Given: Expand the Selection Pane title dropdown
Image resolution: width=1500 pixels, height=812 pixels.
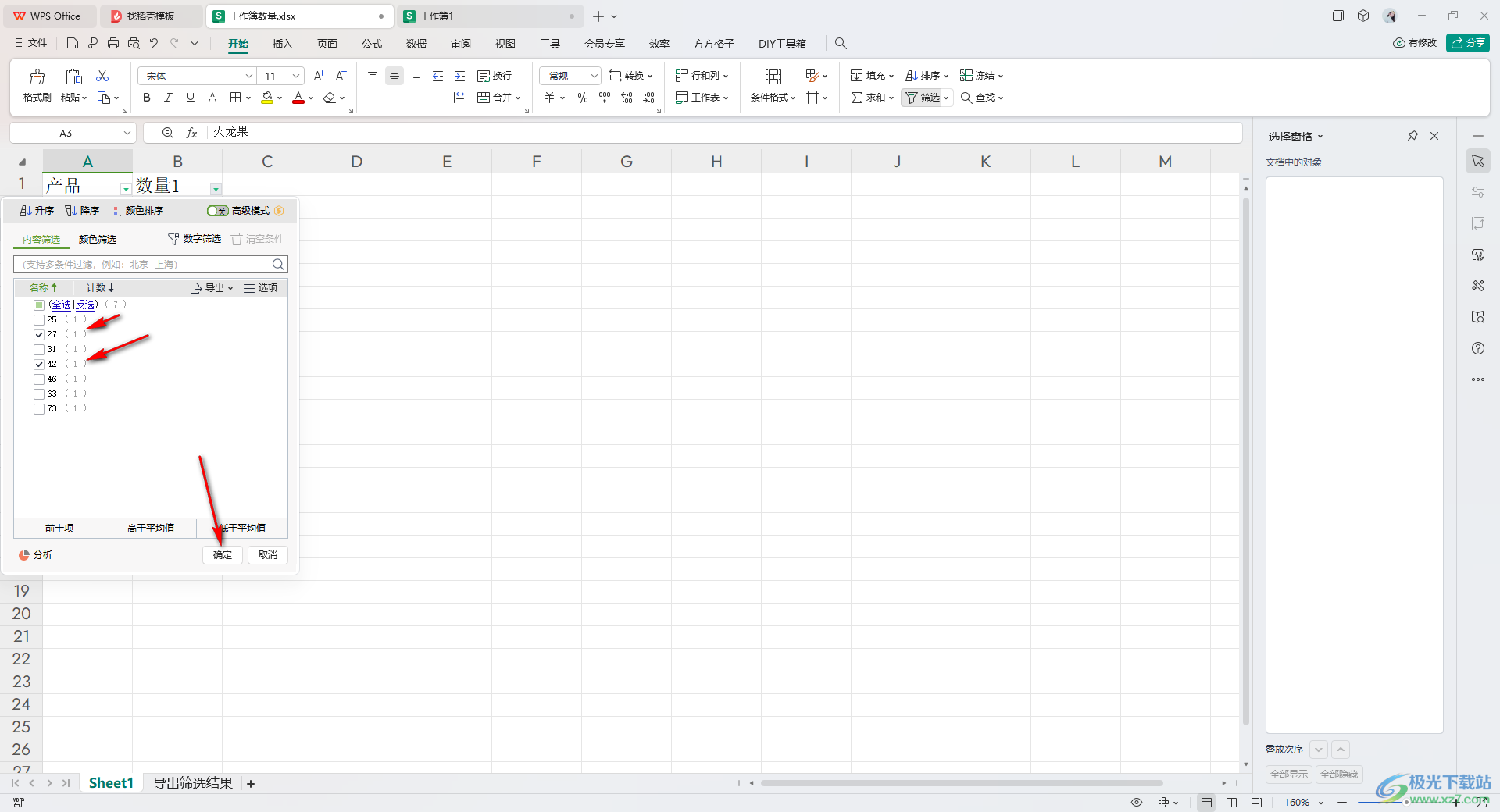Looking at the screenshot, I should pyautogui.click(x=1320, y=137).
